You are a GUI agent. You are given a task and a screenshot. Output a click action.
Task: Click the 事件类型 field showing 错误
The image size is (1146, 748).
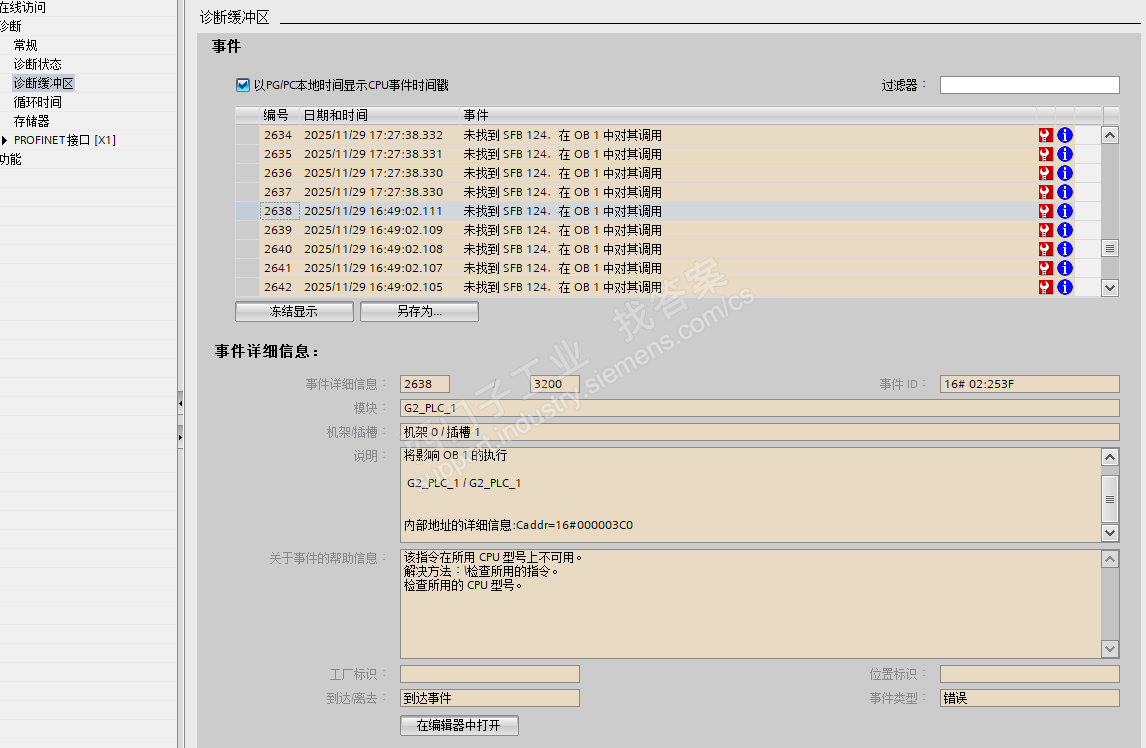click(x=1029, y=698)
